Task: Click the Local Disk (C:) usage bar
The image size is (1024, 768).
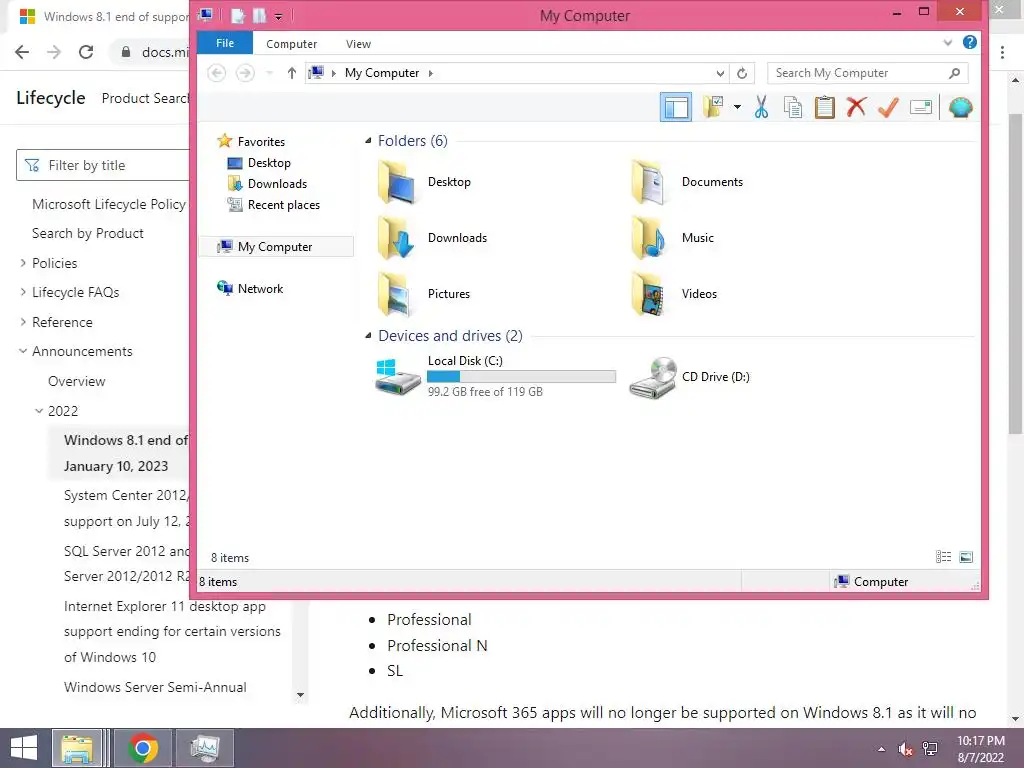Action: point(521,377)
